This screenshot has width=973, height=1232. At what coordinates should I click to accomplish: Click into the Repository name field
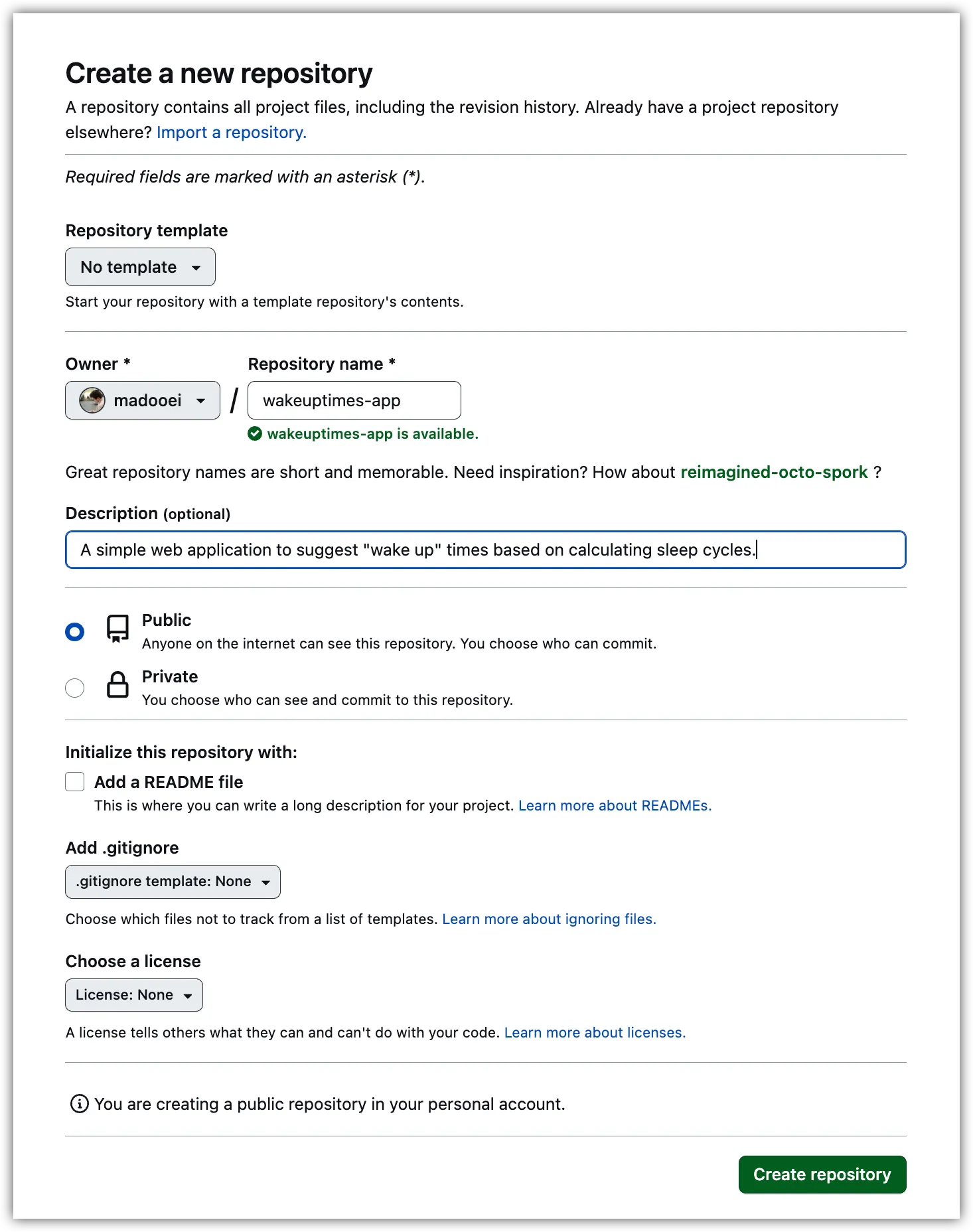click(x=354, y=400)
